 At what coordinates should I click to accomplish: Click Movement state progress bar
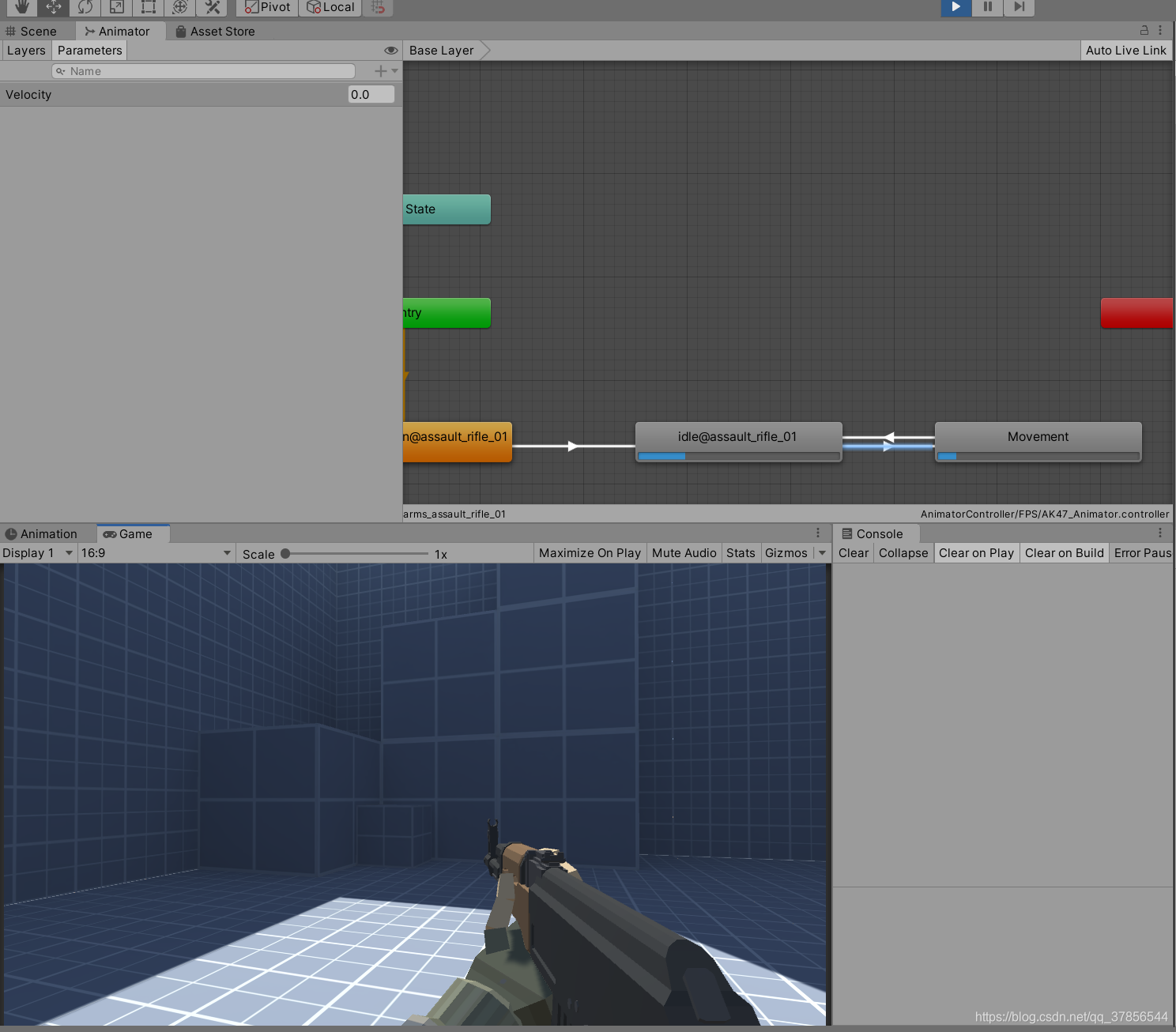coord(1038,456)
